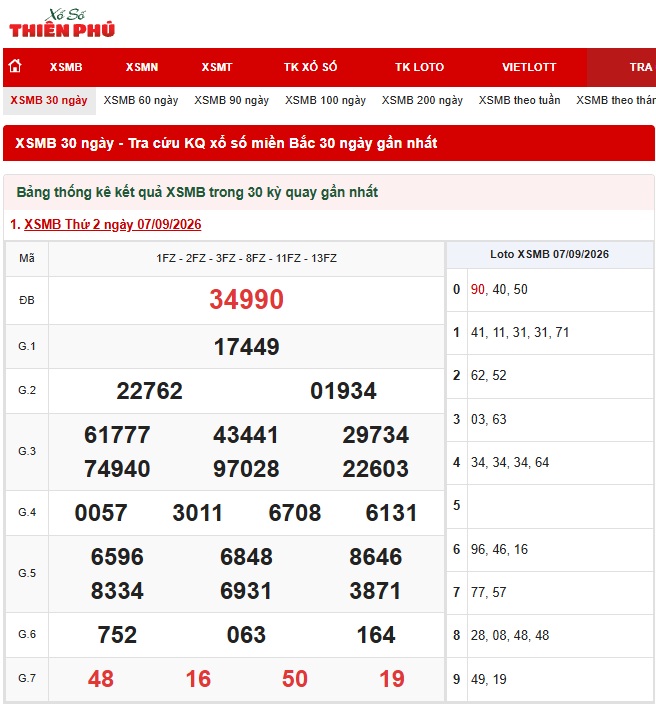
Task: Click the G.4 number 6708
Action: coord(295,513)
